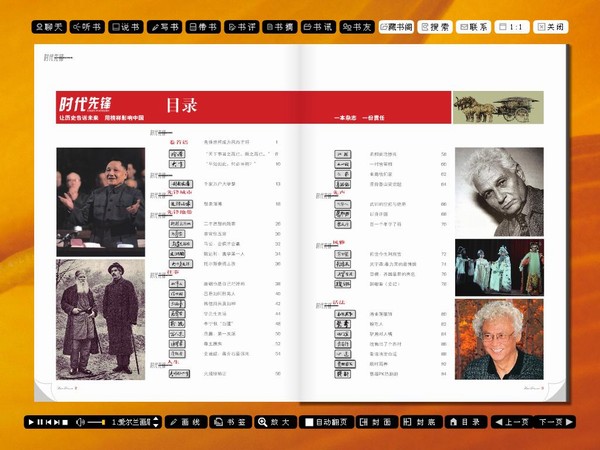Set view to 1:1 scale
This screenshot has width=600, height=450.
point(512,27)
